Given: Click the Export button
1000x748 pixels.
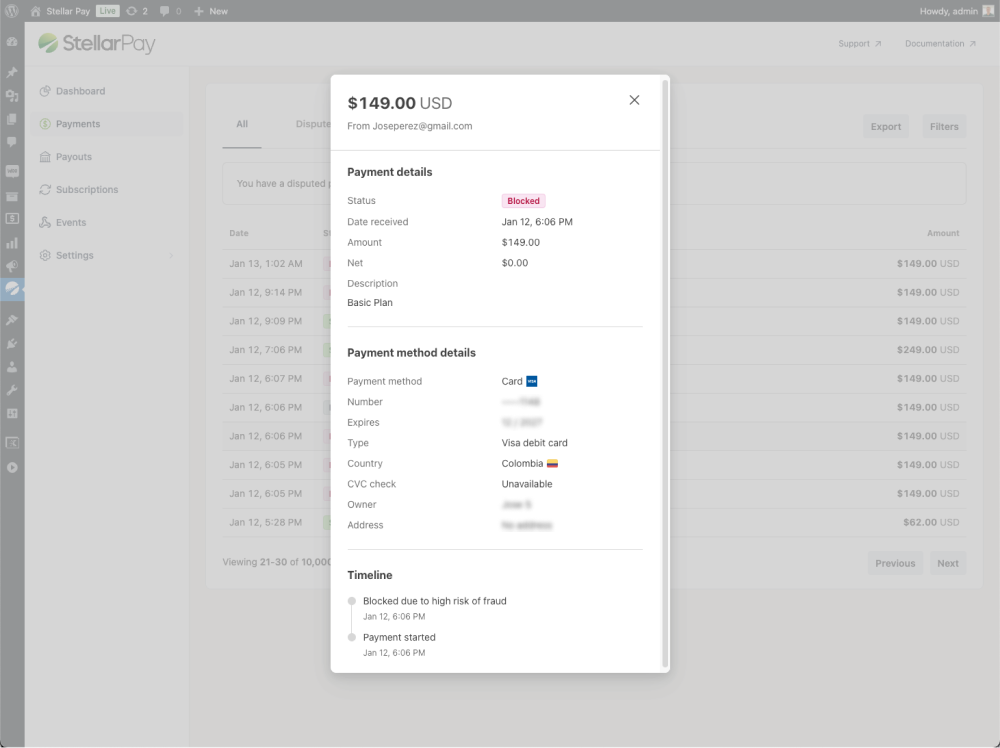Looking at the screenshot, I should coord(885,127).
